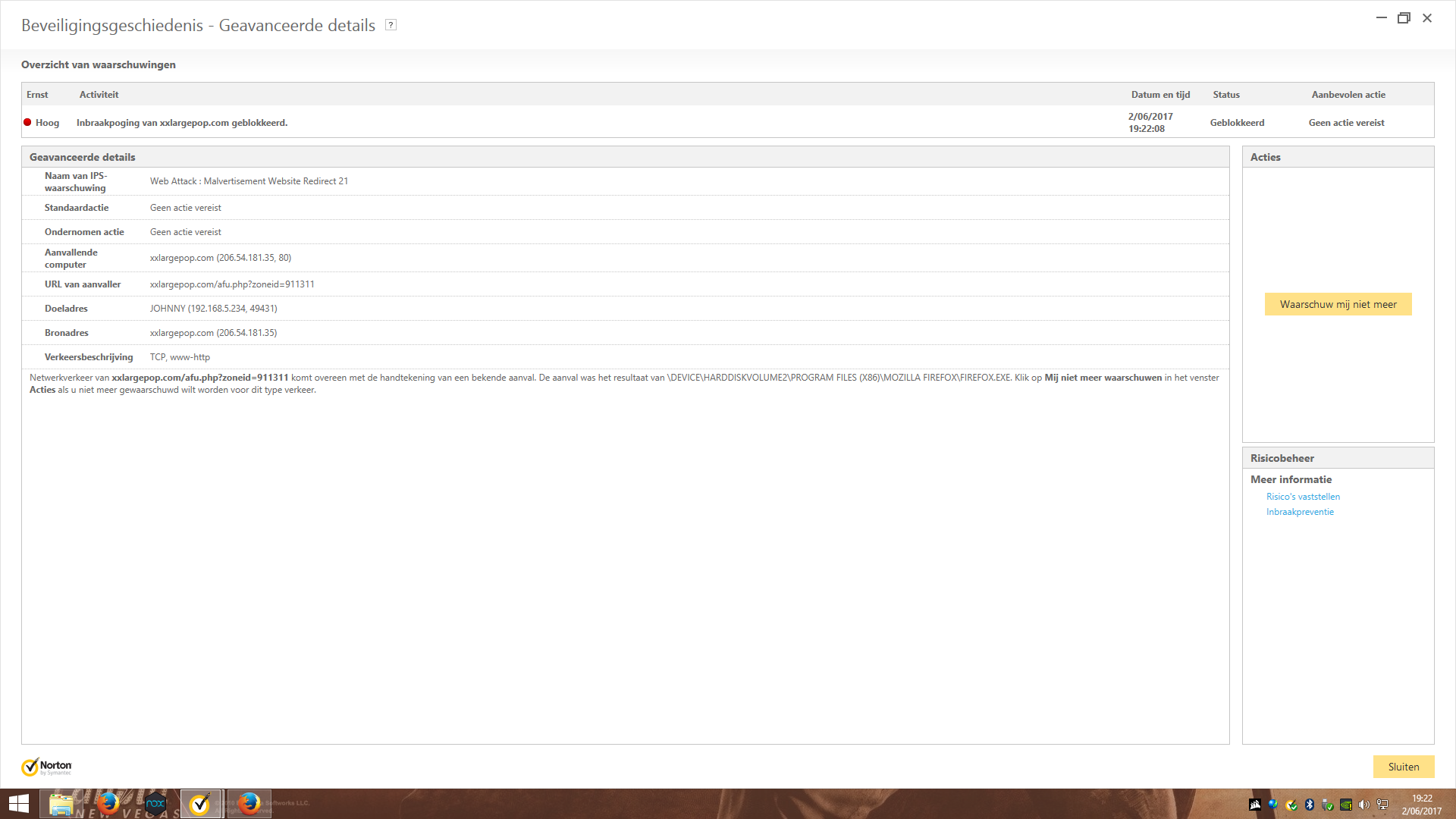Click the 'URL van aanvaller' label

pos(83,284)
